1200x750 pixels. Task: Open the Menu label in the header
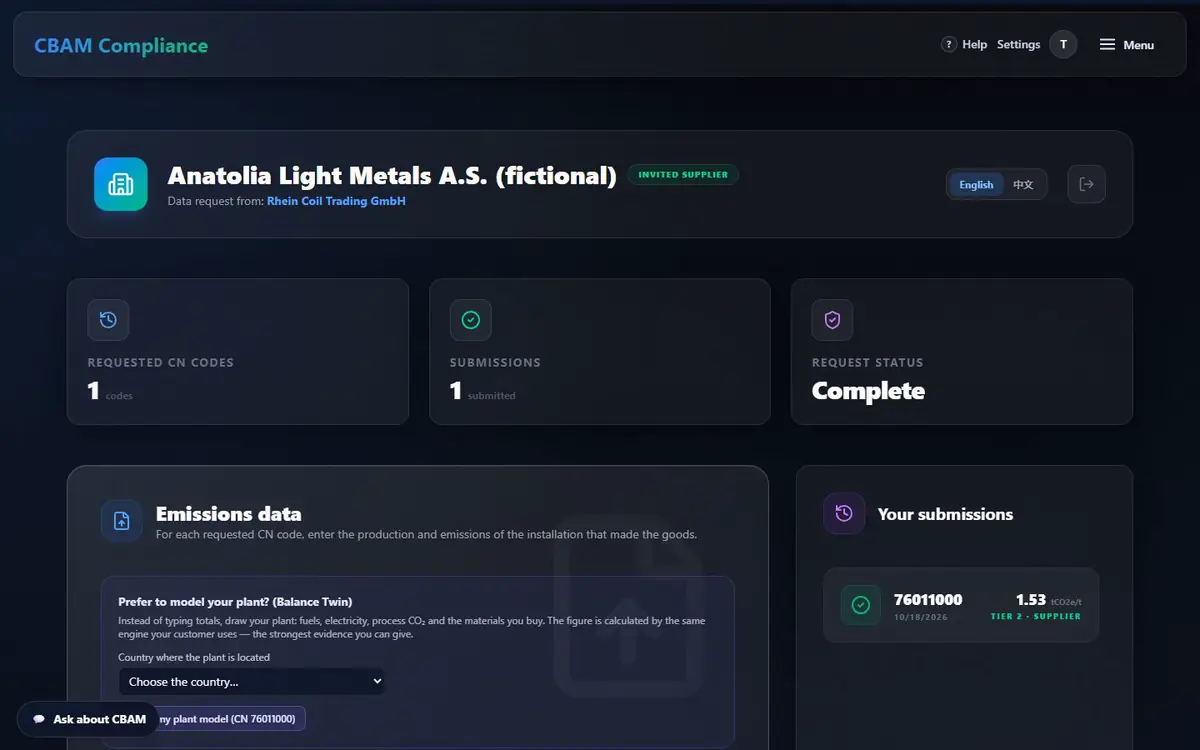1138,45
